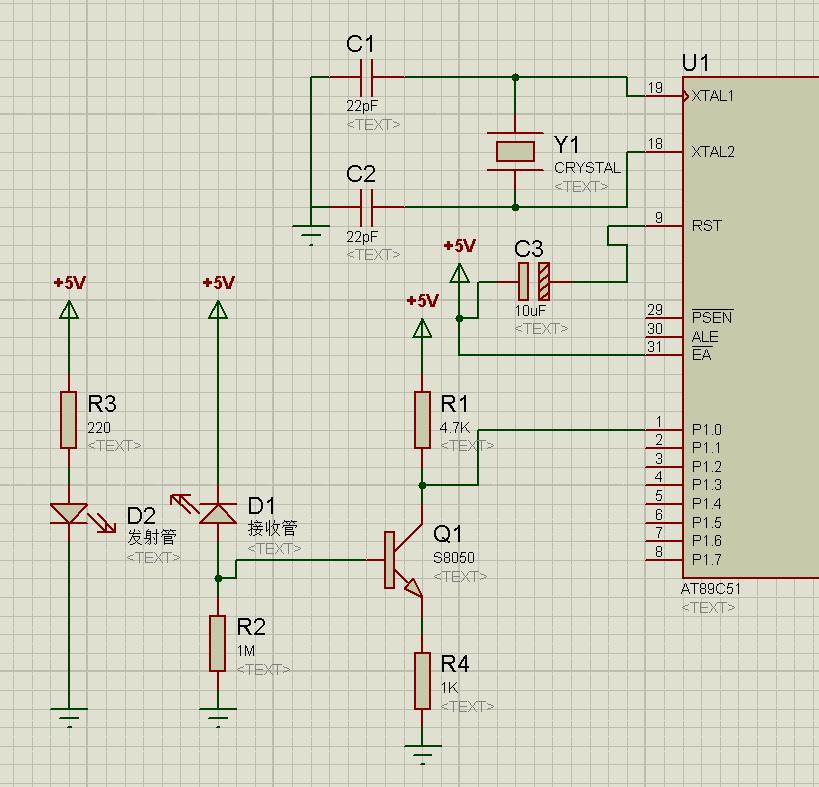Image resolution: width=819 pixels, height=787 pixels.
Task: Click the R1 resistor body
Action: tap(422, 419)
